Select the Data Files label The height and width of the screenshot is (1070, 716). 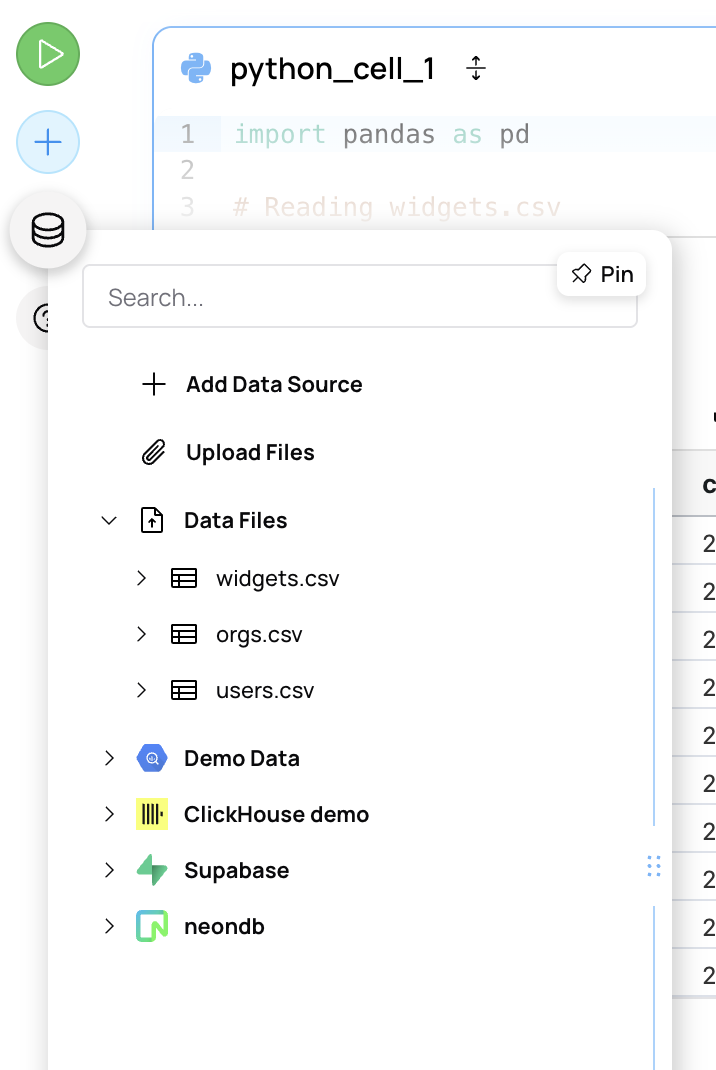tap(235, 521)
